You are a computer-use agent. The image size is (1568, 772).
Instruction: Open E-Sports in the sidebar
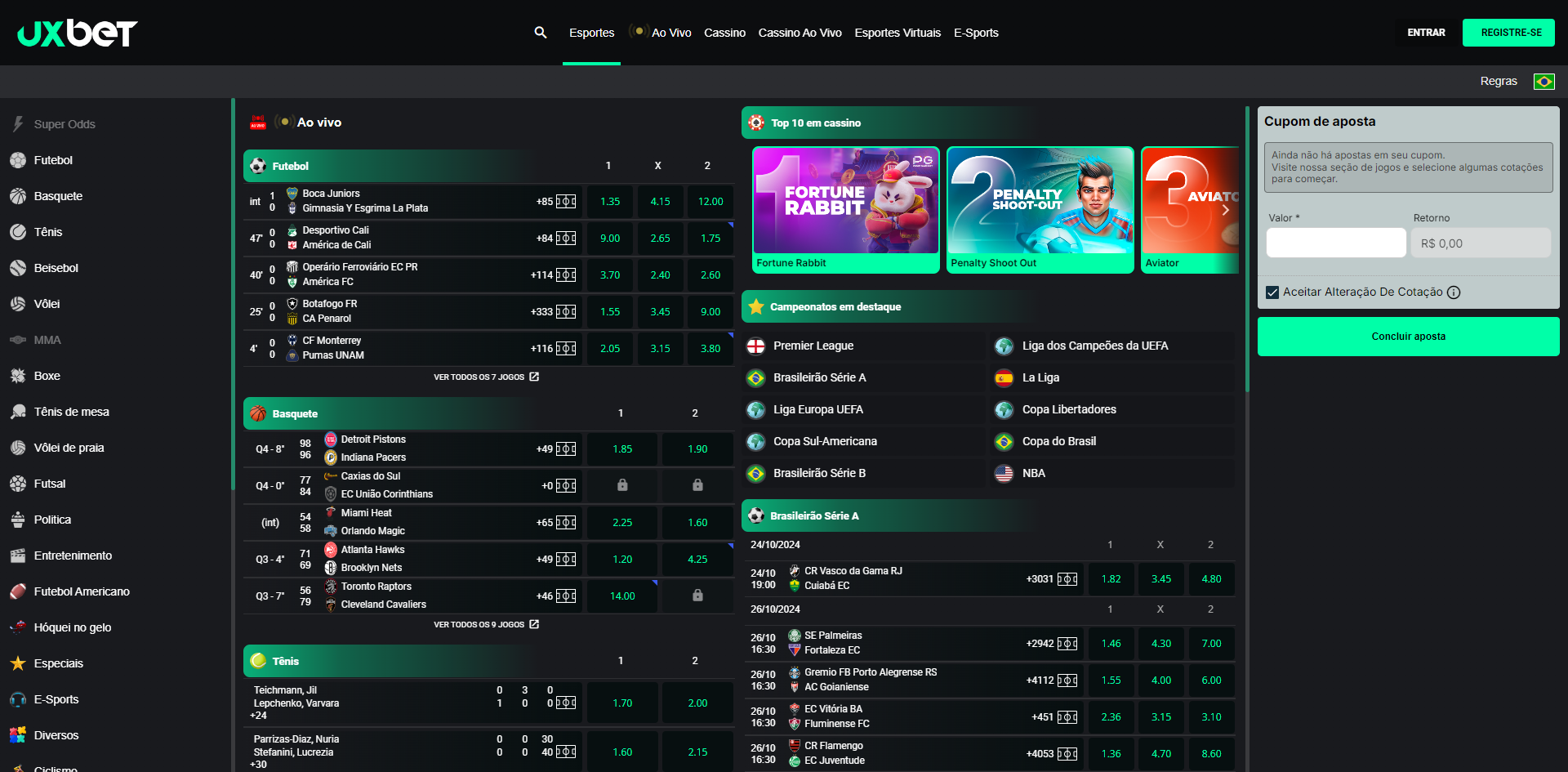[x=56, y=699]
